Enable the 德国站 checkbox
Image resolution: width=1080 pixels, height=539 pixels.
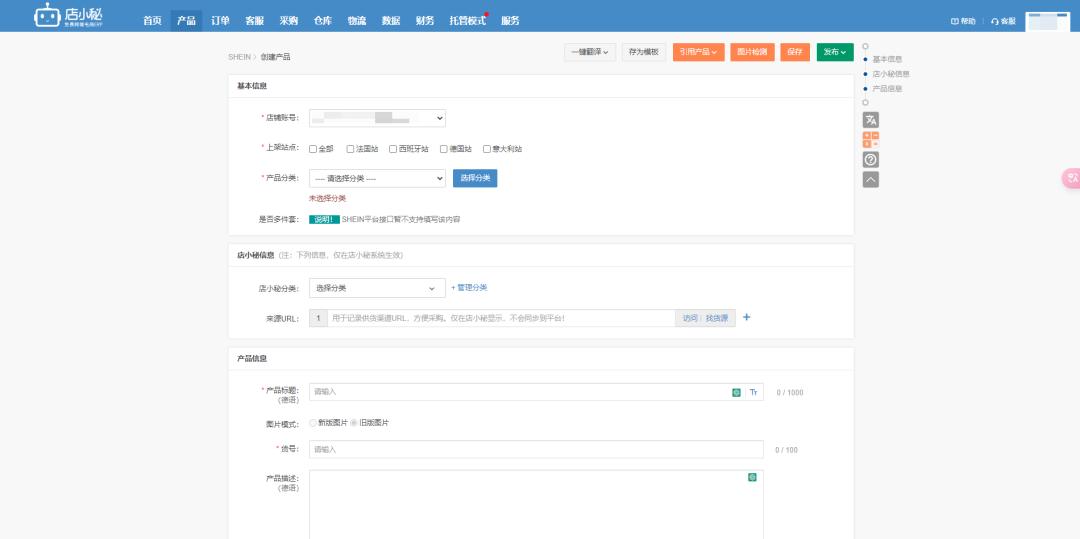tap(444, 149)
